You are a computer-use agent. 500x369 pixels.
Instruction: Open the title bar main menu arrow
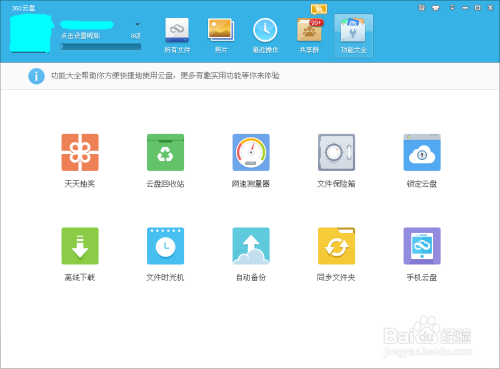click(452, 8)
